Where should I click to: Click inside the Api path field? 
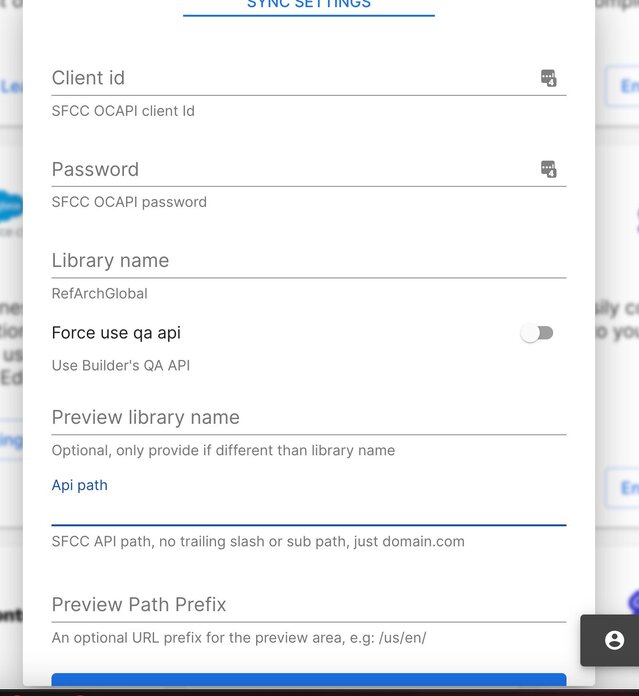[x=309, y=510]
